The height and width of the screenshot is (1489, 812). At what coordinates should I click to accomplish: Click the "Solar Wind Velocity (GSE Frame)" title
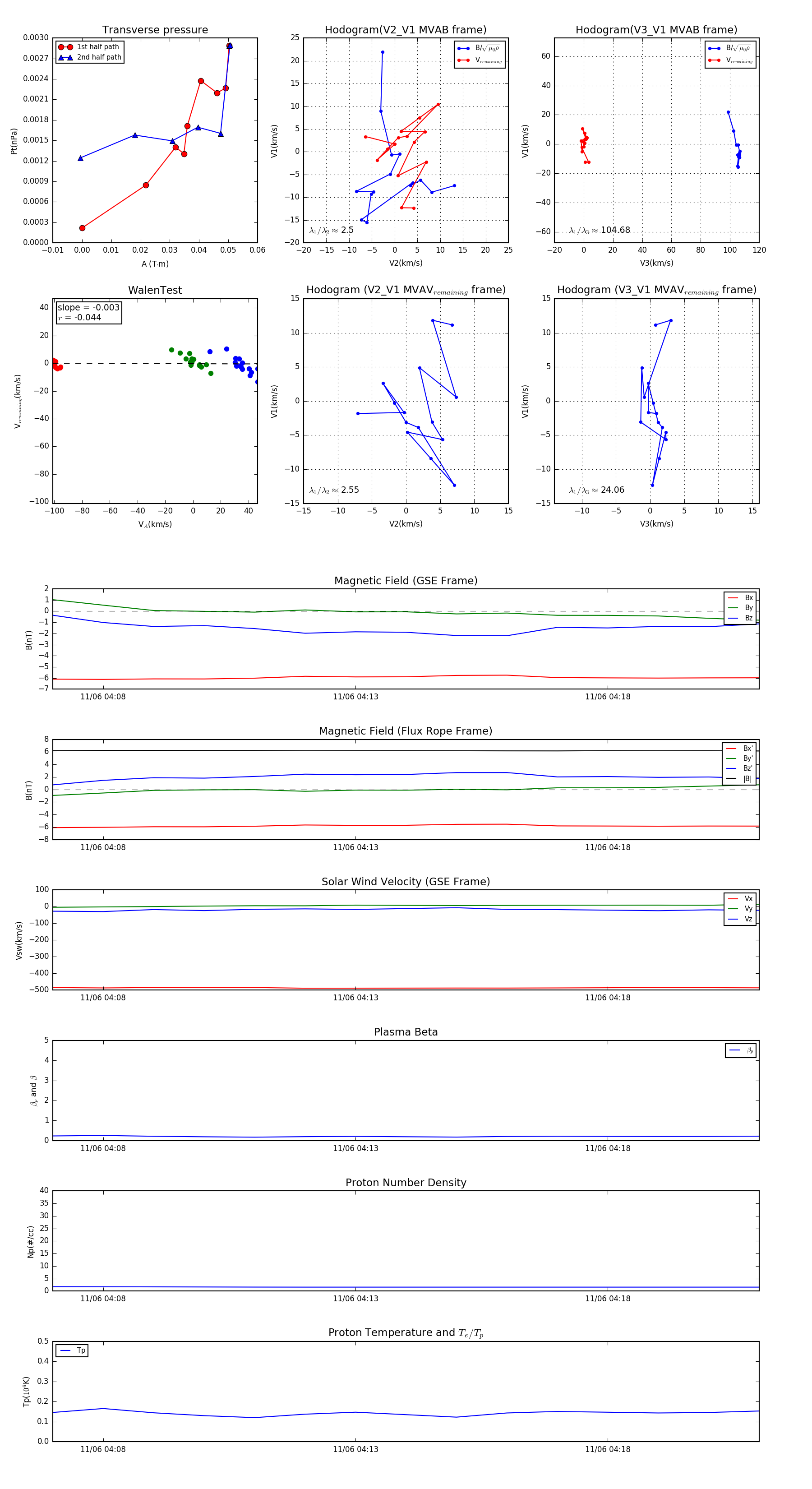coord(406,882)
